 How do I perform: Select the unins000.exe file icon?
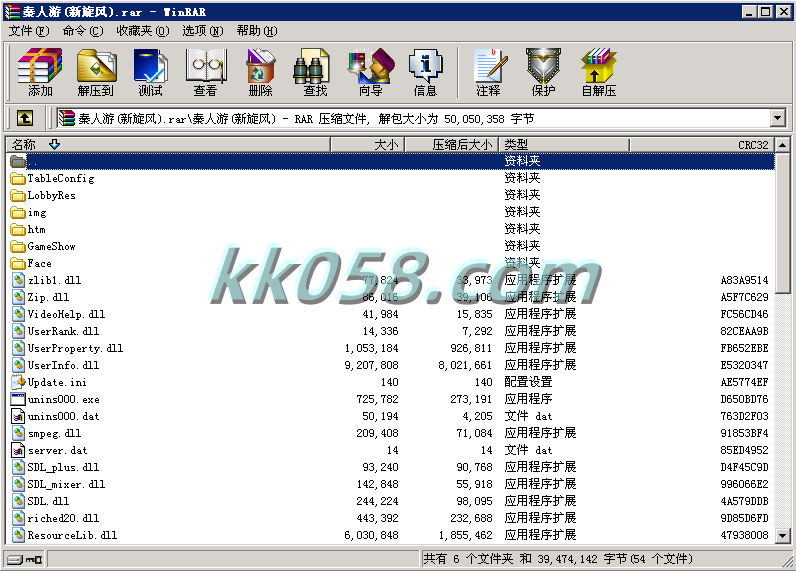click(18, 399)
